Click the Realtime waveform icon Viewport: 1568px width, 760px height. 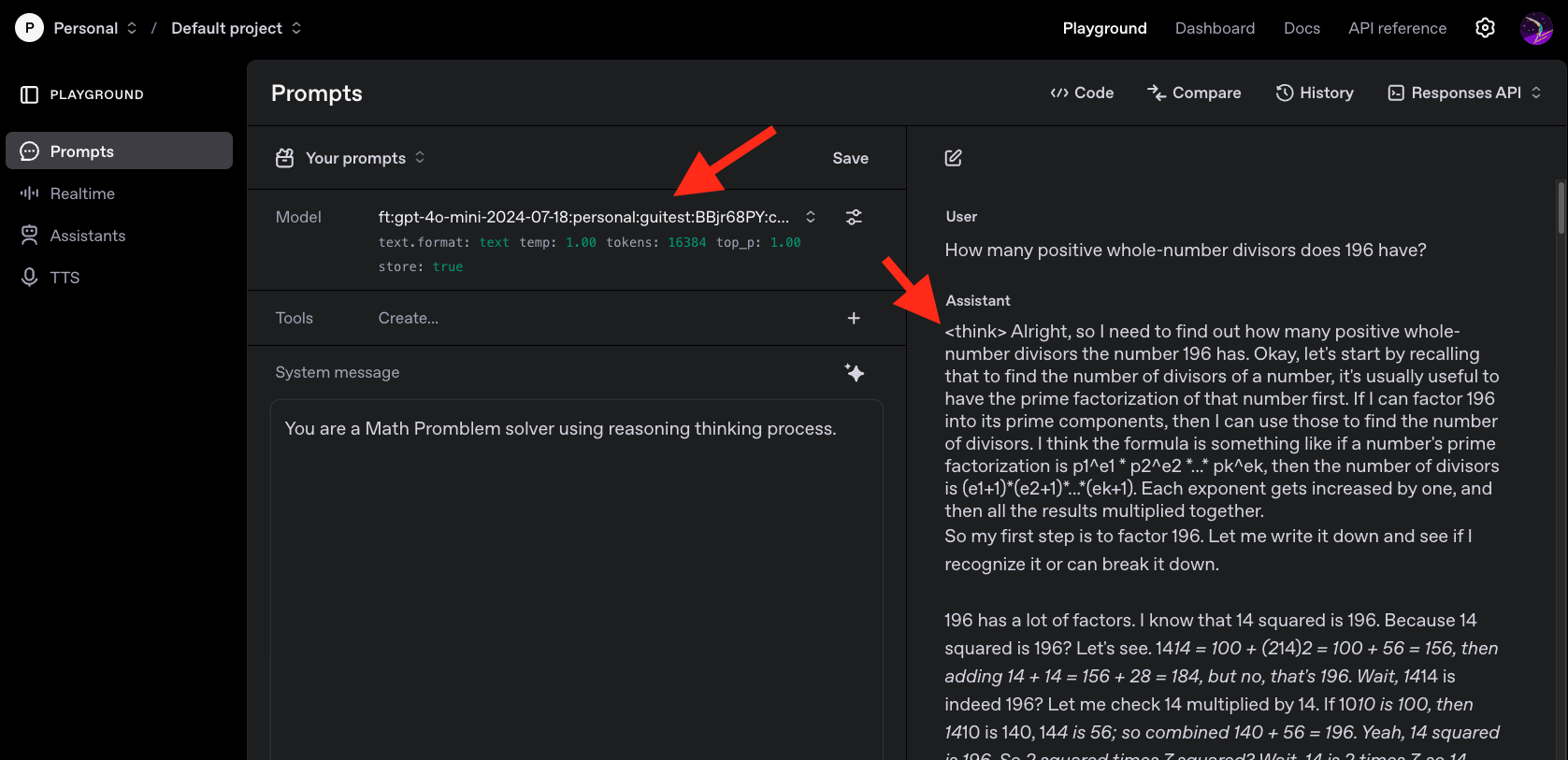coord(29,194)
